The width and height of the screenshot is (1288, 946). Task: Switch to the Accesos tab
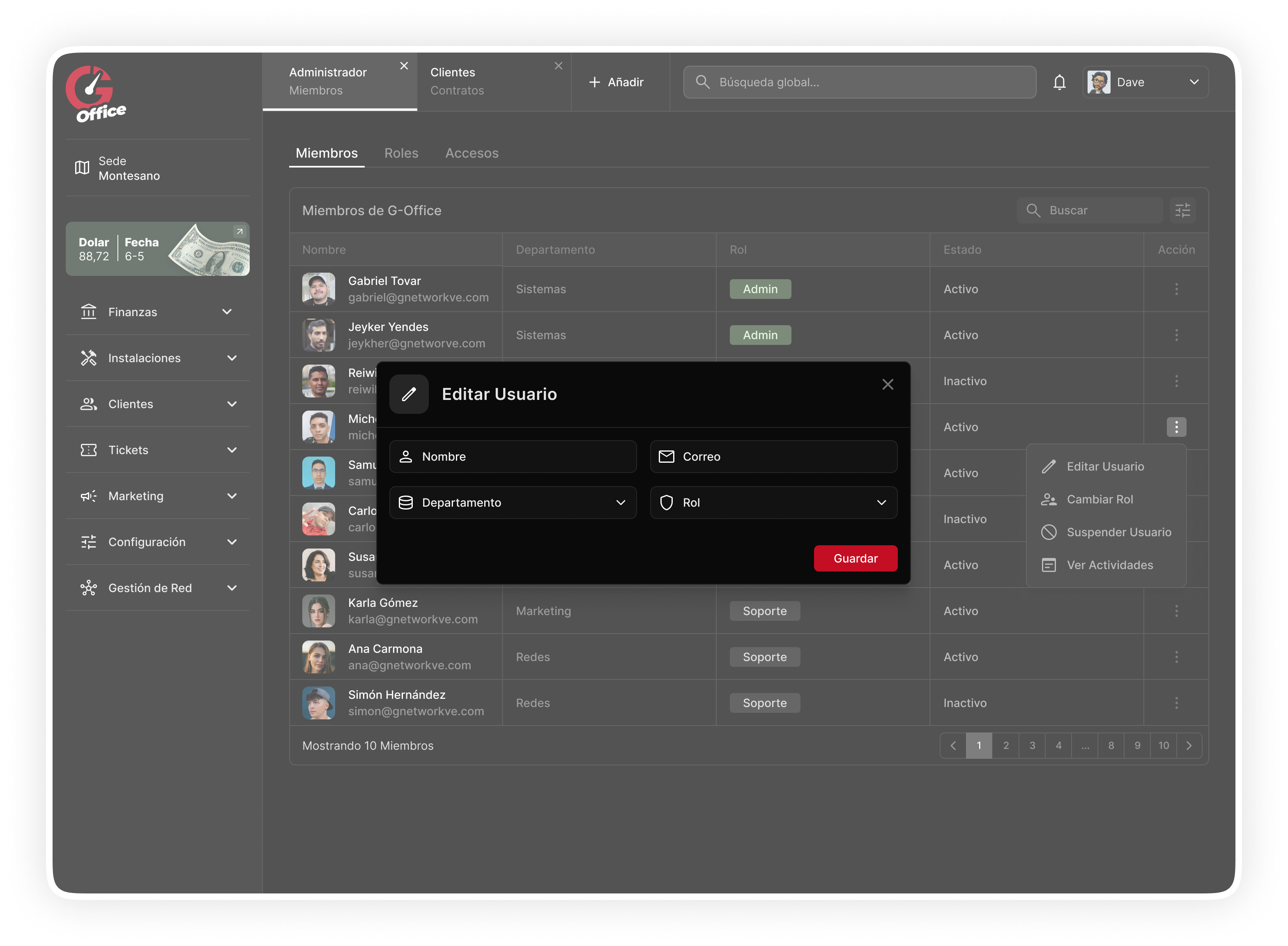click(472, 153)
